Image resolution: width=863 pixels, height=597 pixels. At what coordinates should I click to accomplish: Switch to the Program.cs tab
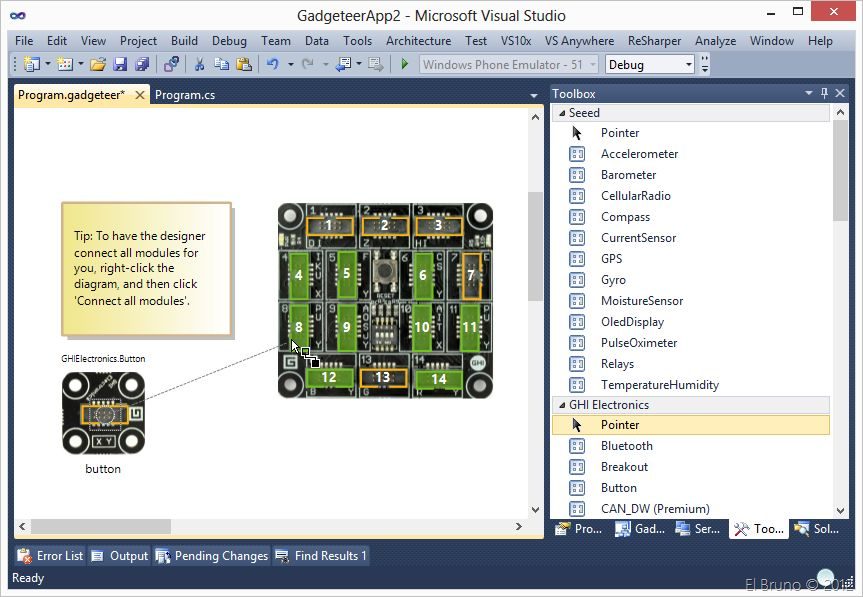coord(185,95)
